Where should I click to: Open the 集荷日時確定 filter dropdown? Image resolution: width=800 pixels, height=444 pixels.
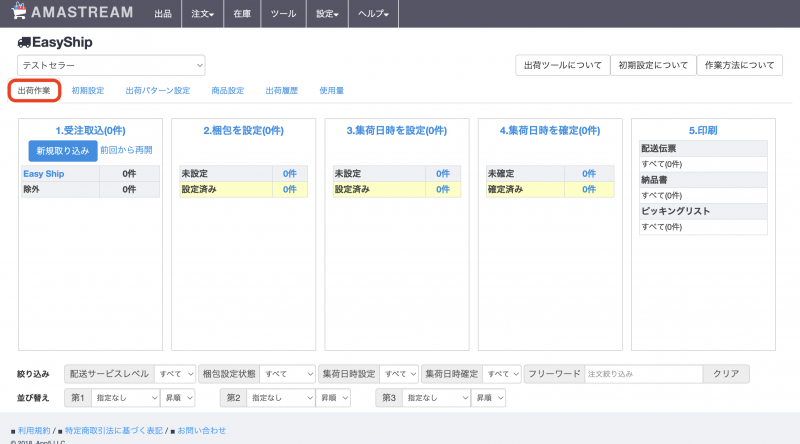point(502,374)
